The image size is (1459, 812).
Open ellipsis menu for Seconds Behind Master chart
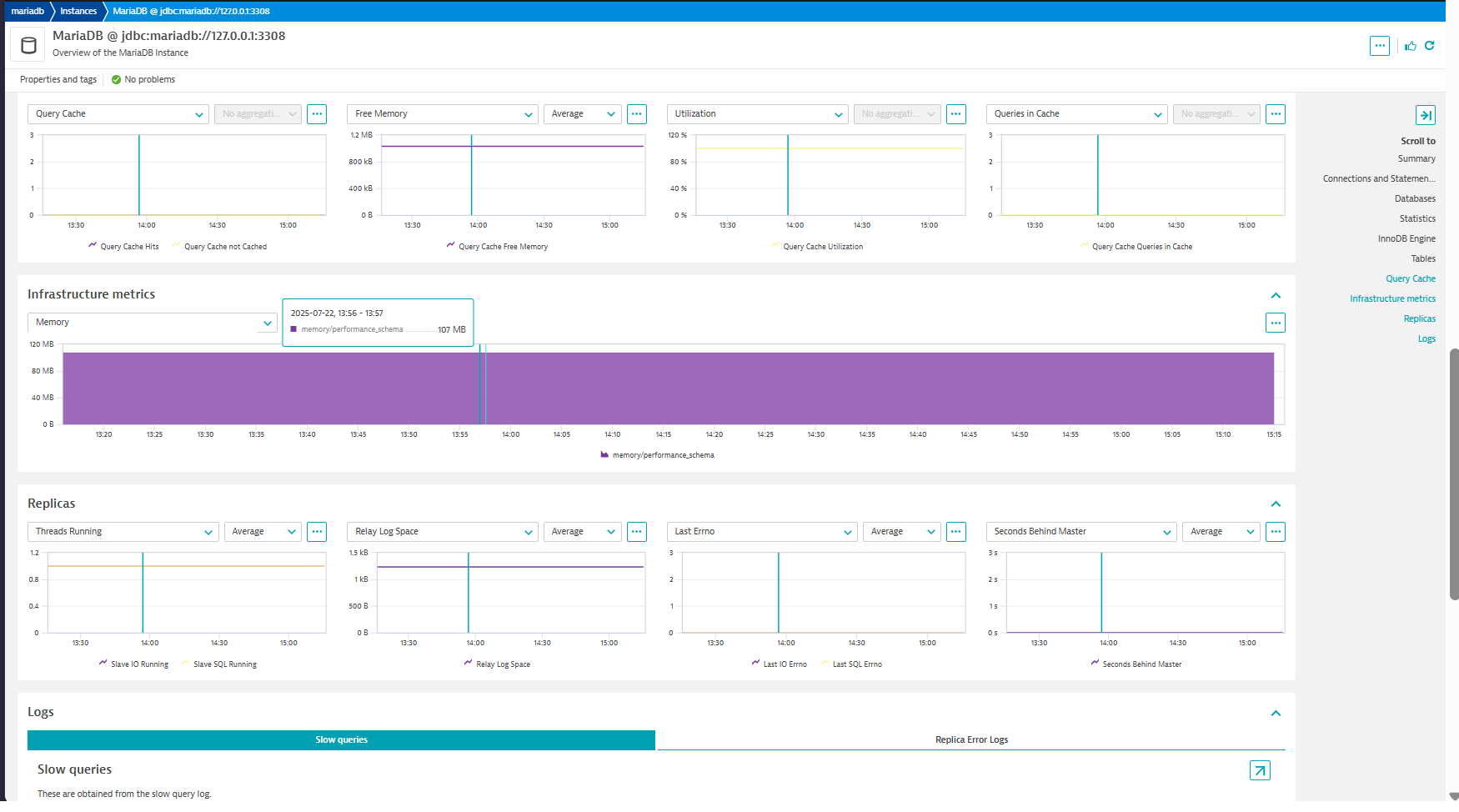click(1275, 532)
